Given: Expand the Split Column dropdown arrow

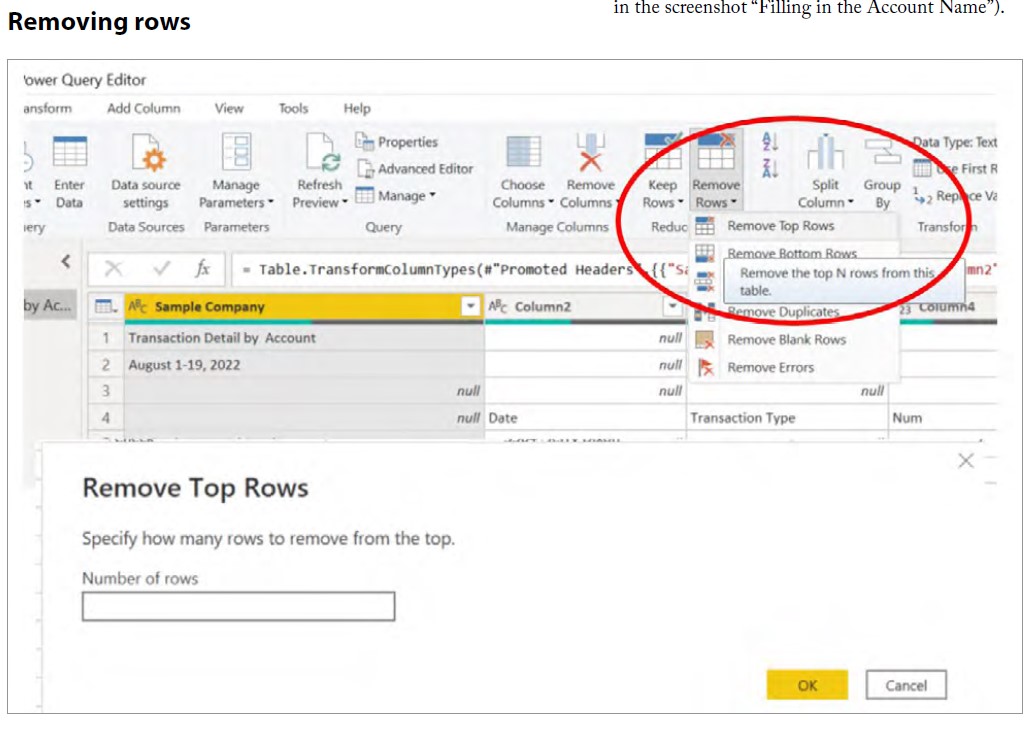Looking at the screenshot, I should pyautogui.click(x=851, y=202).
